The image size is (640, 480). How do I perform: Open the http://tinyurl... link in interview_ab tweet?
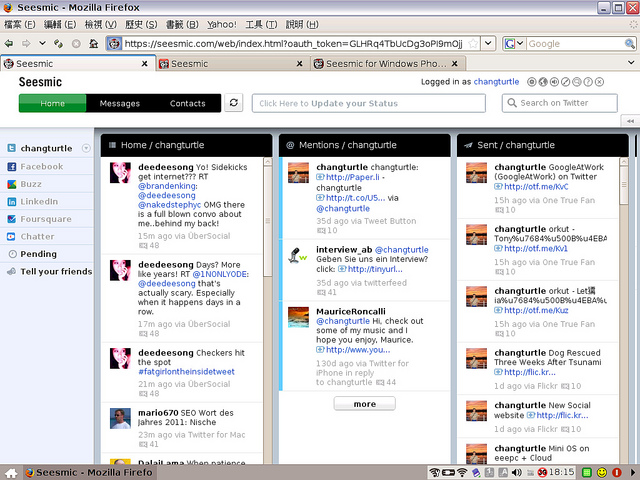(x=375, y=269)
